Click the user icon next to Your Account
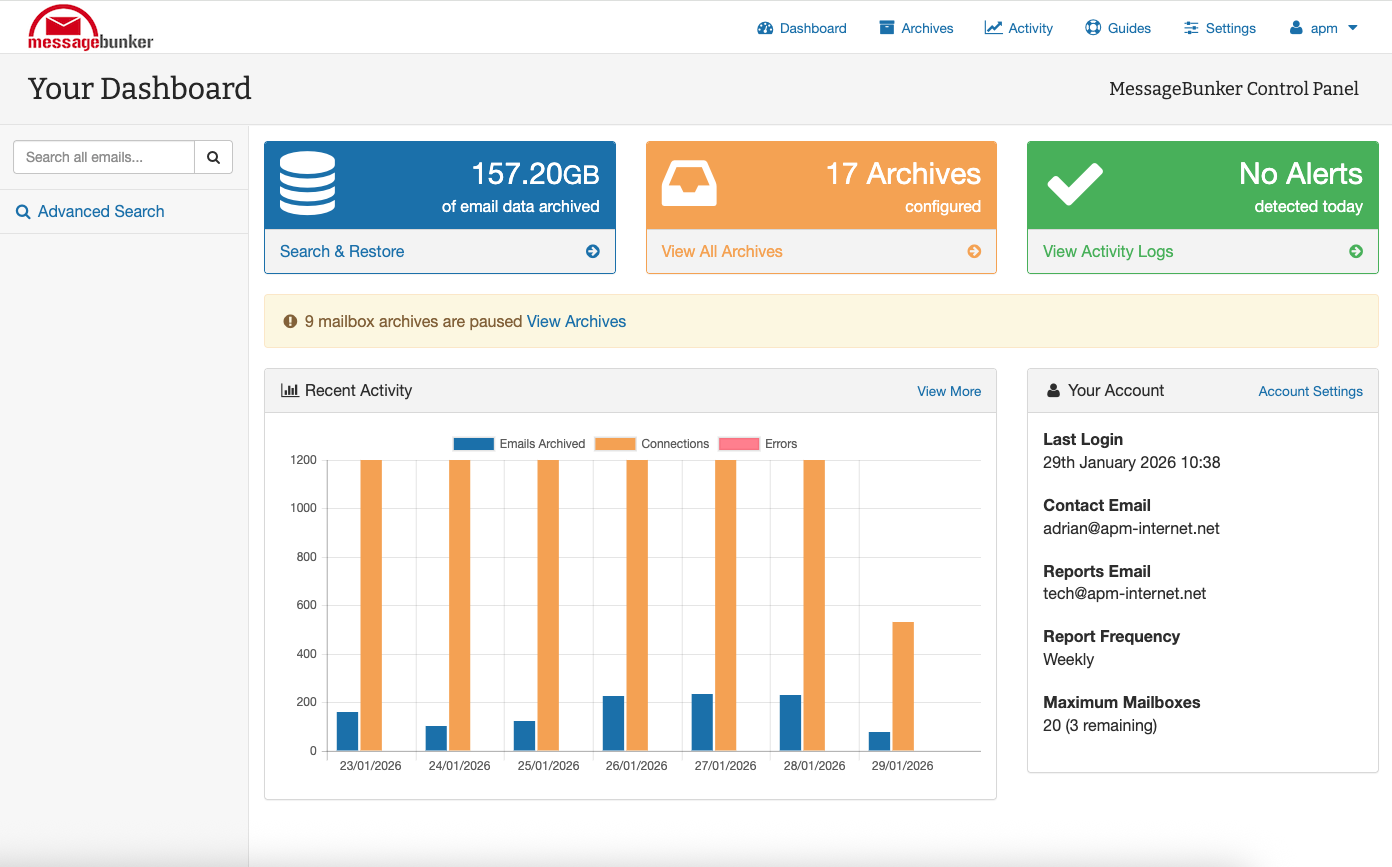The image size is (1392, 867). point(1053,390)
